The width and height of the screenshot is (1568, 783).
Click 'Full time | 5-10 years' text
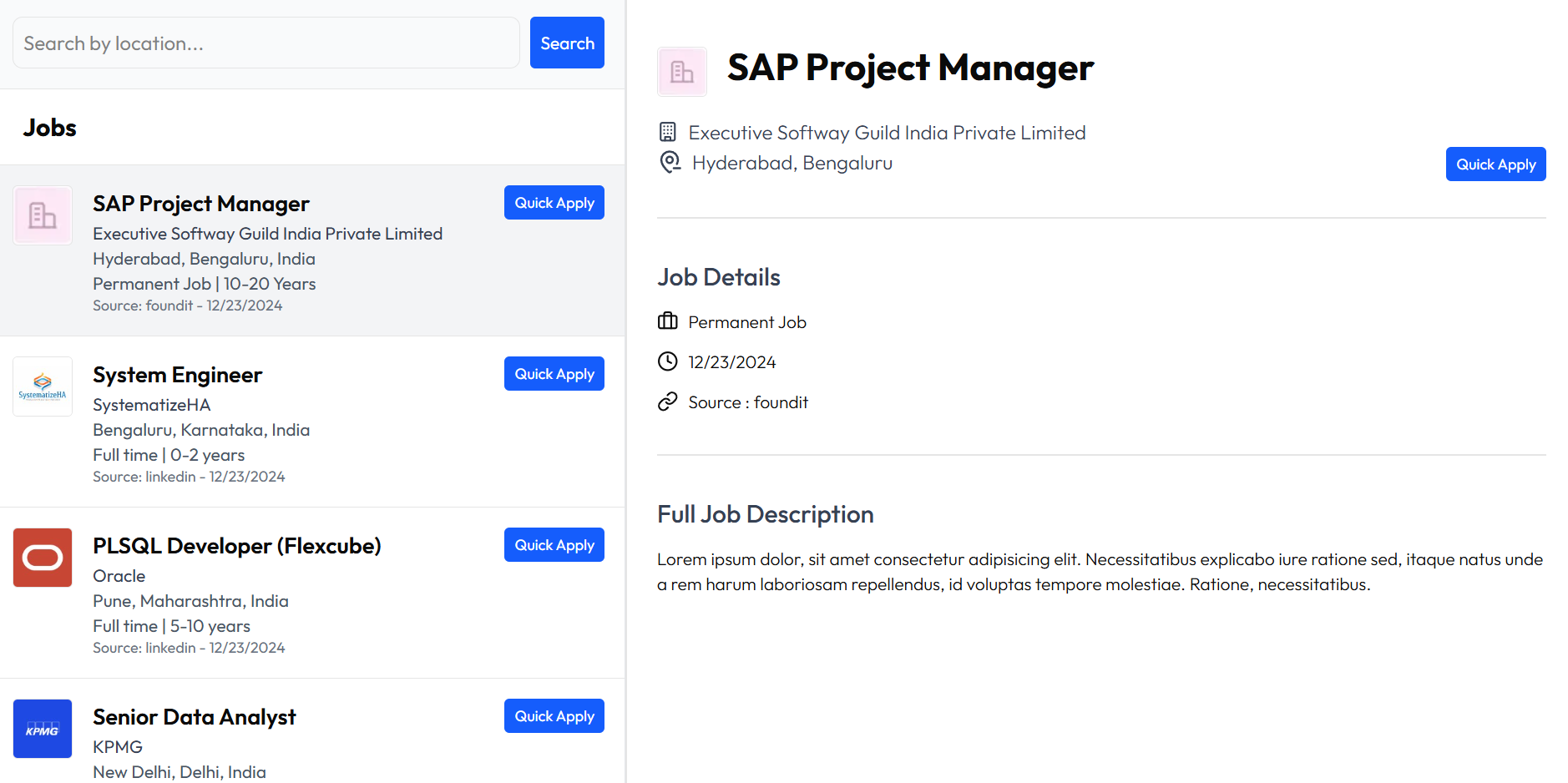point(172,626)
